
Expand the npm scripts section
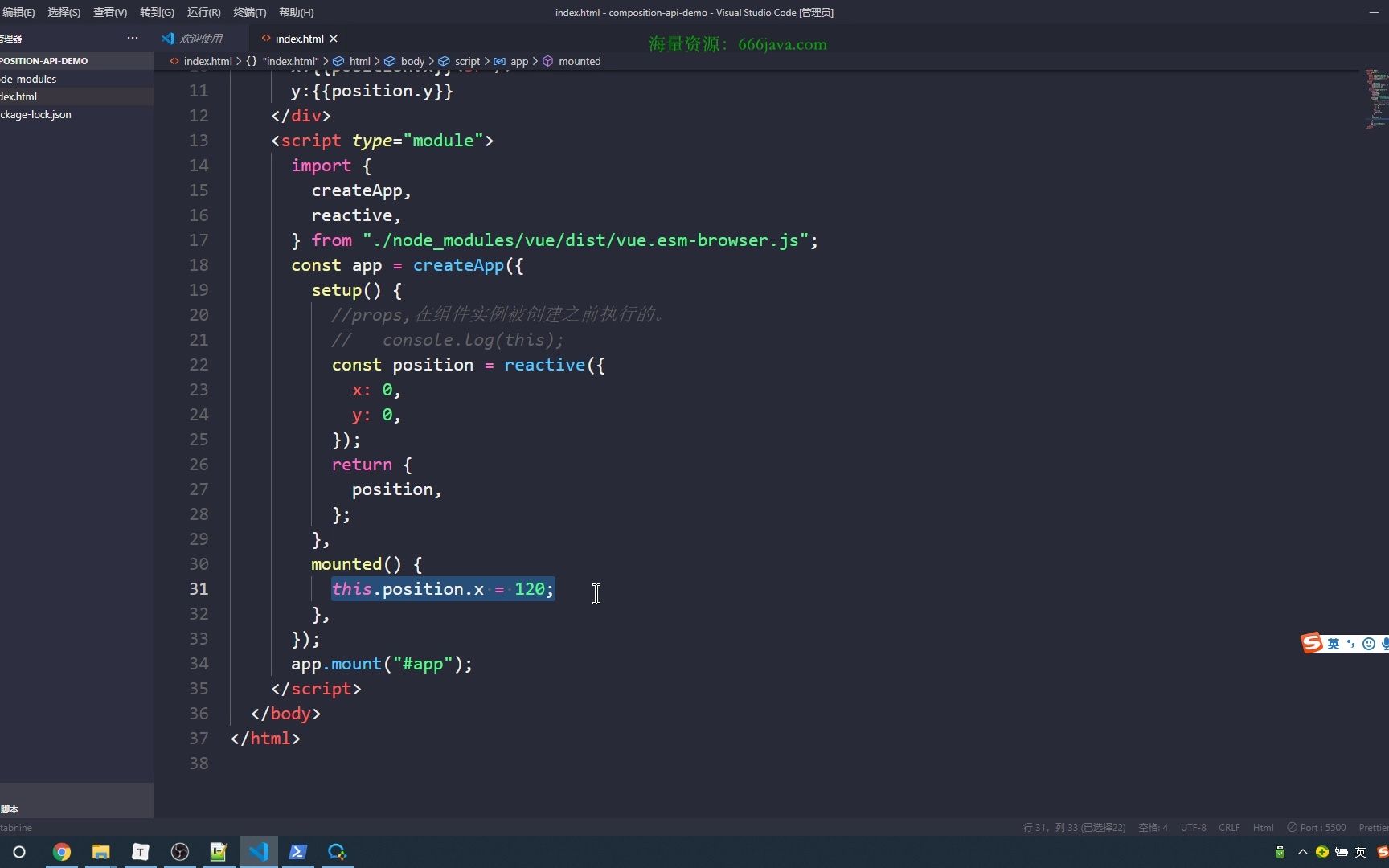click(76, 809)
